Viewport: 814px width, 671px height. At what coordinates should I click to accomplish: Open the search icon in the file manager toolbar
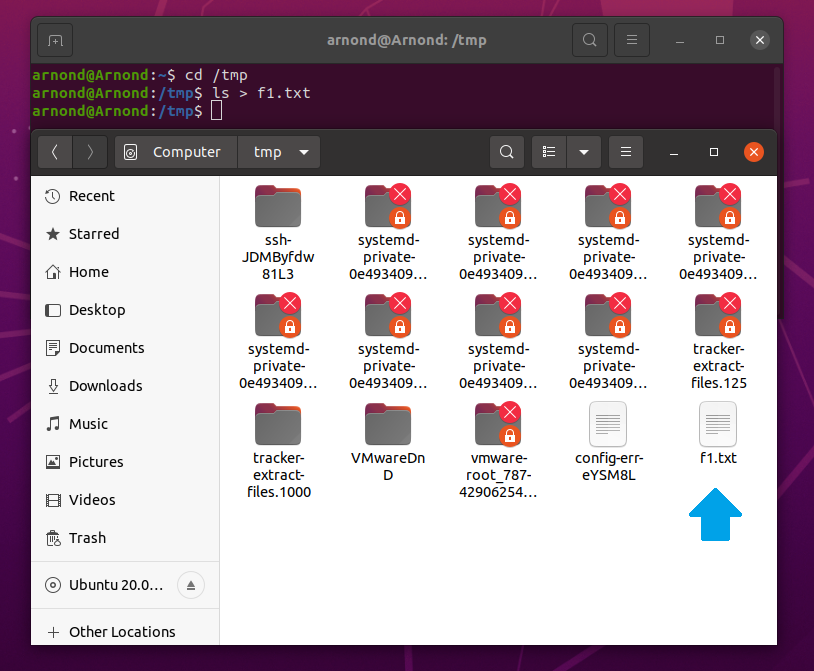click(507, 151)
